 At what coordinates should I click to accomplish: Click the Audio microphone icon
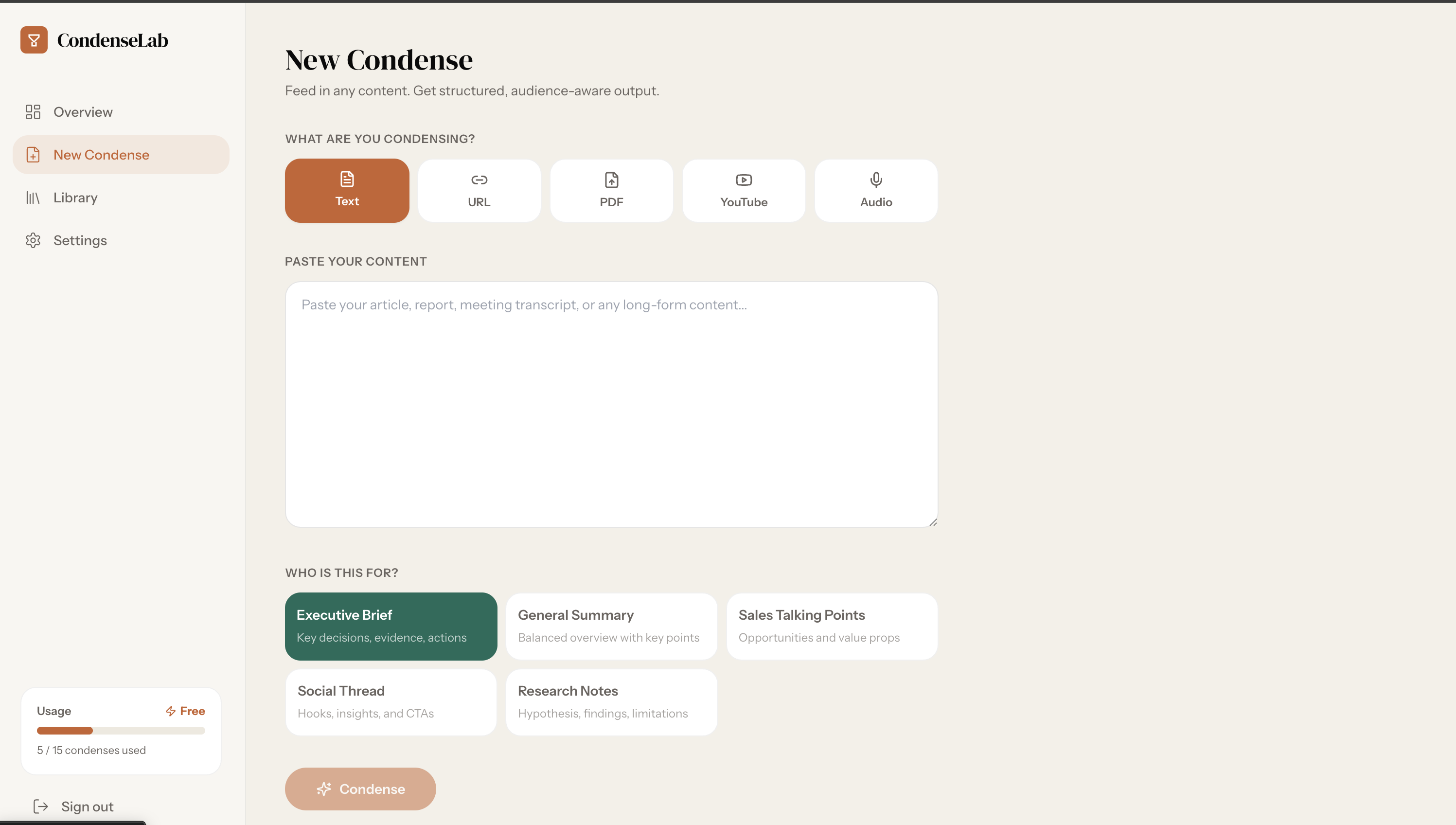[x=875, y=179]
